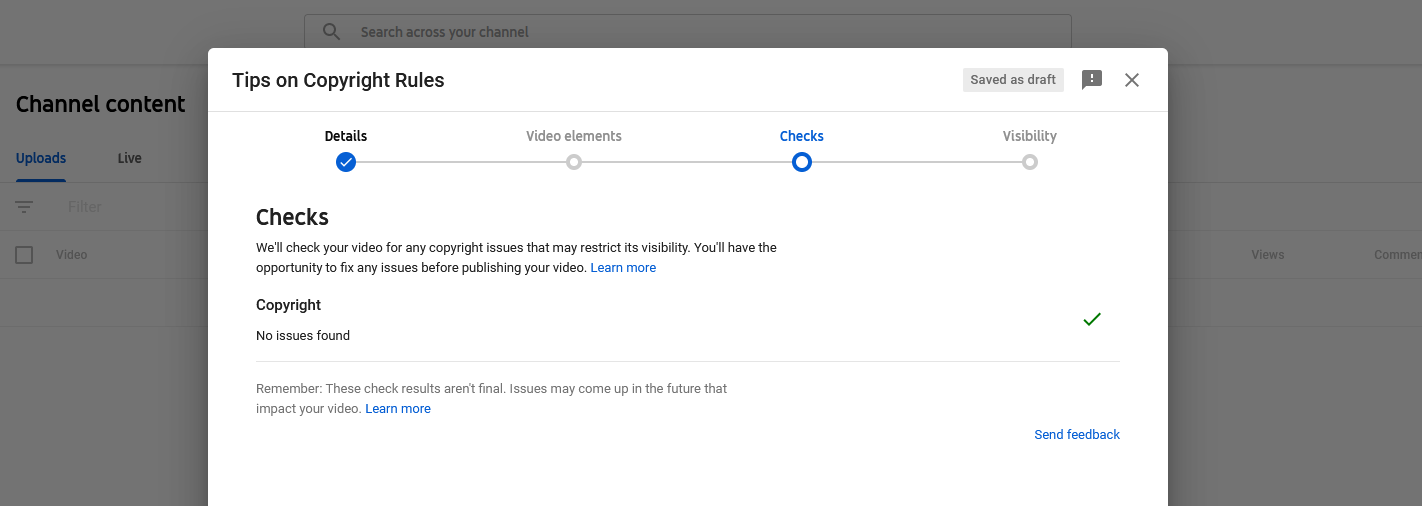Switch to the Uploads tab
Image resolution: width=1422 pixels, height=506 pixels.
(x=41, y=158)
